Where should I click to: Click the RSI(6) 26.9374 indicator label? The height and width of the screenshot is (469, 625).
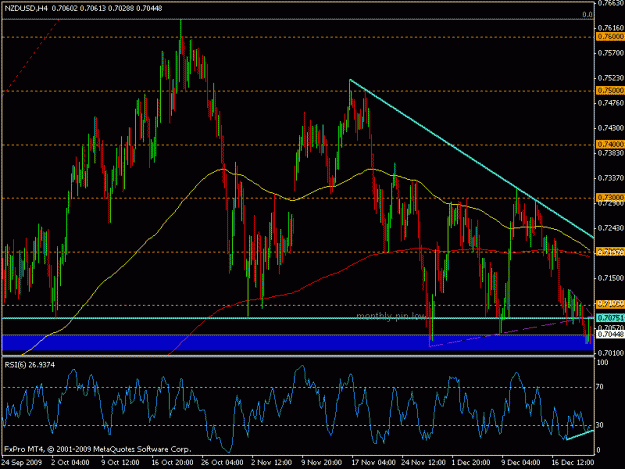[30, 365]
